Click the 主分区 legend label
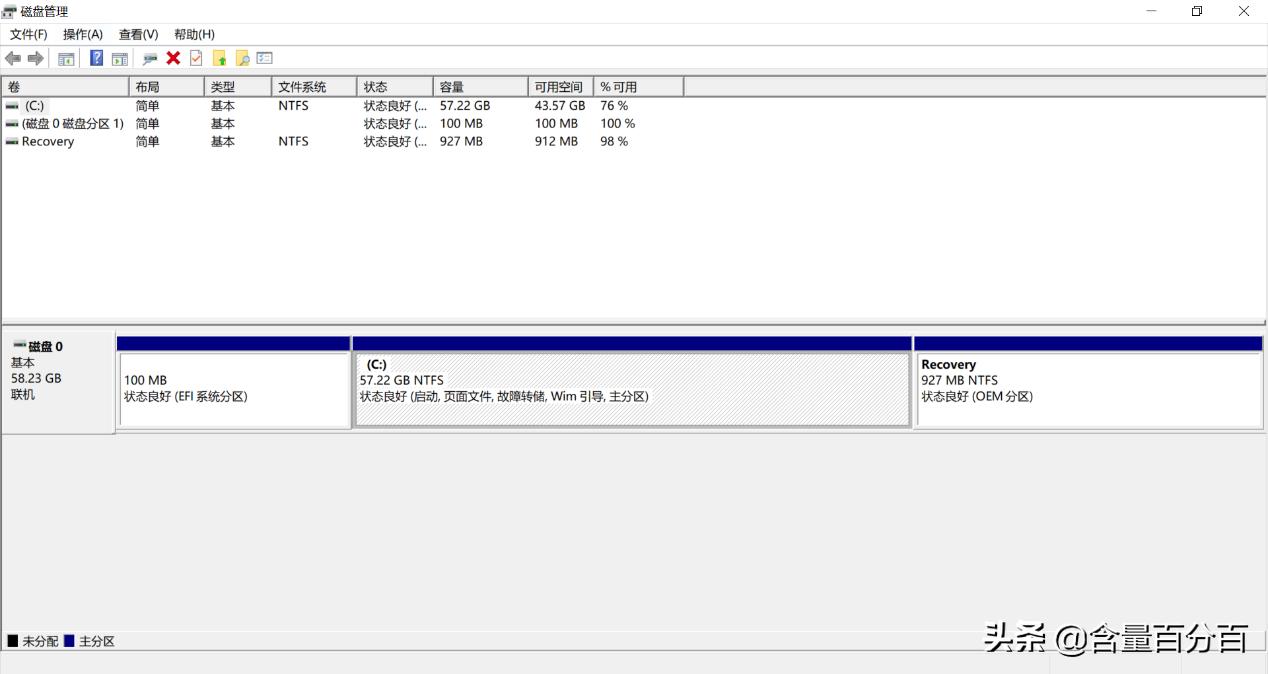1268x674 pixels. (x=97, y=641)
